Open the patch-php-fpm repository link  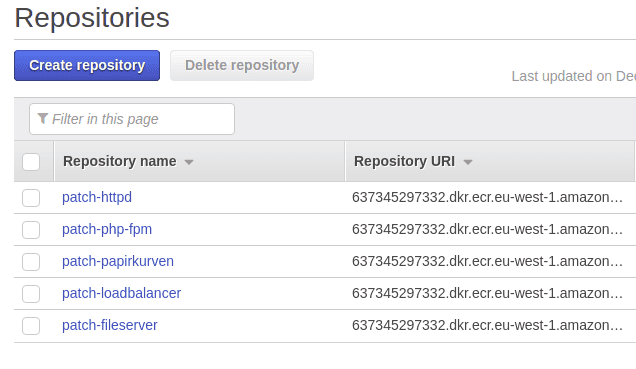click(x=107, y=229)
